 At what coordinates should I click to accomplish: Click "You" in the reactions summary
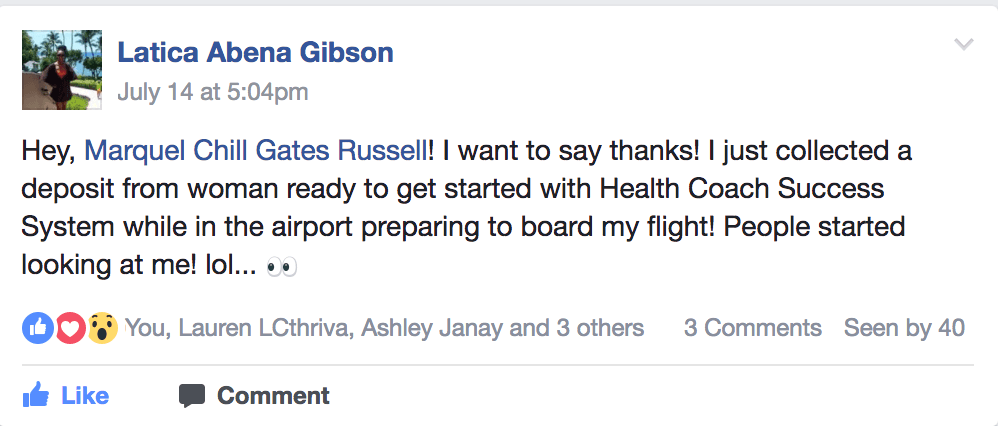click(x=143, y=328)
